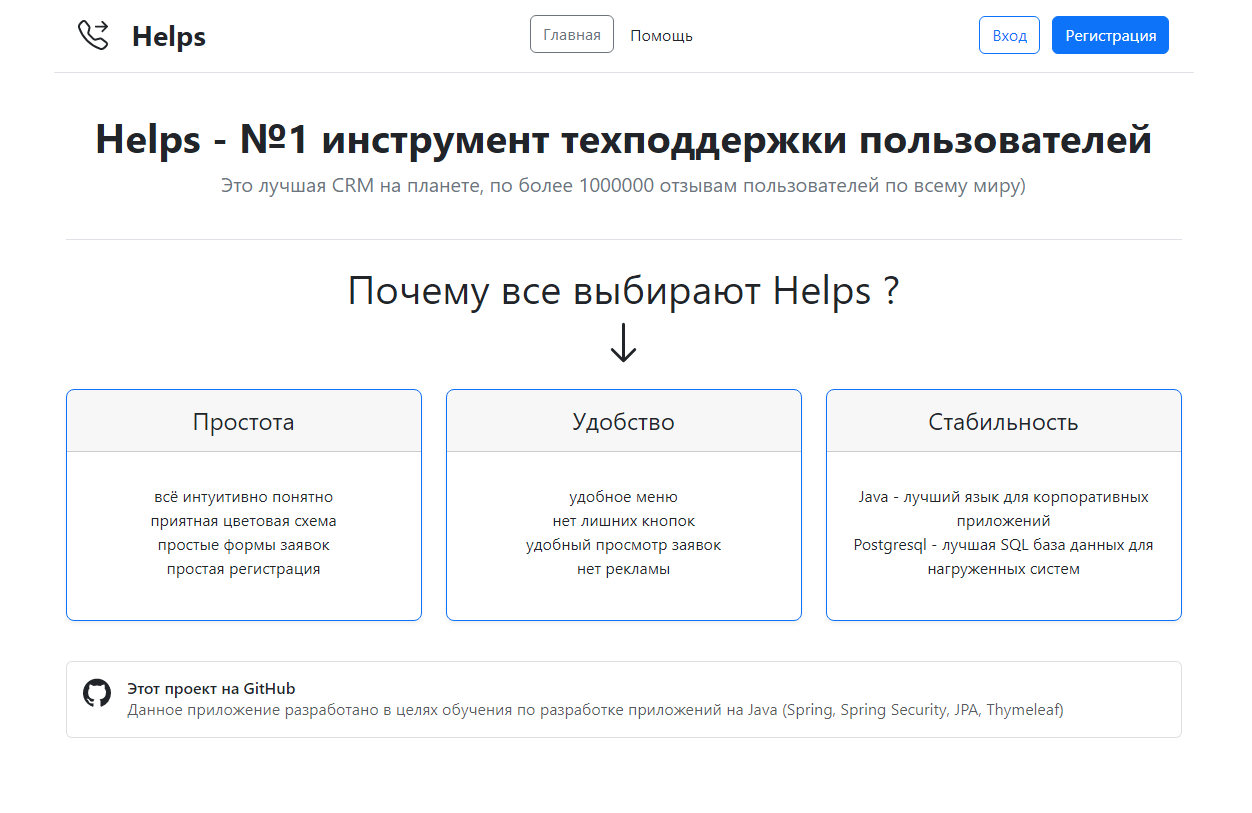Open the Главная page
Image resolution: width=1252 pixels, height=813 pixels.
(x=571, y=33)
